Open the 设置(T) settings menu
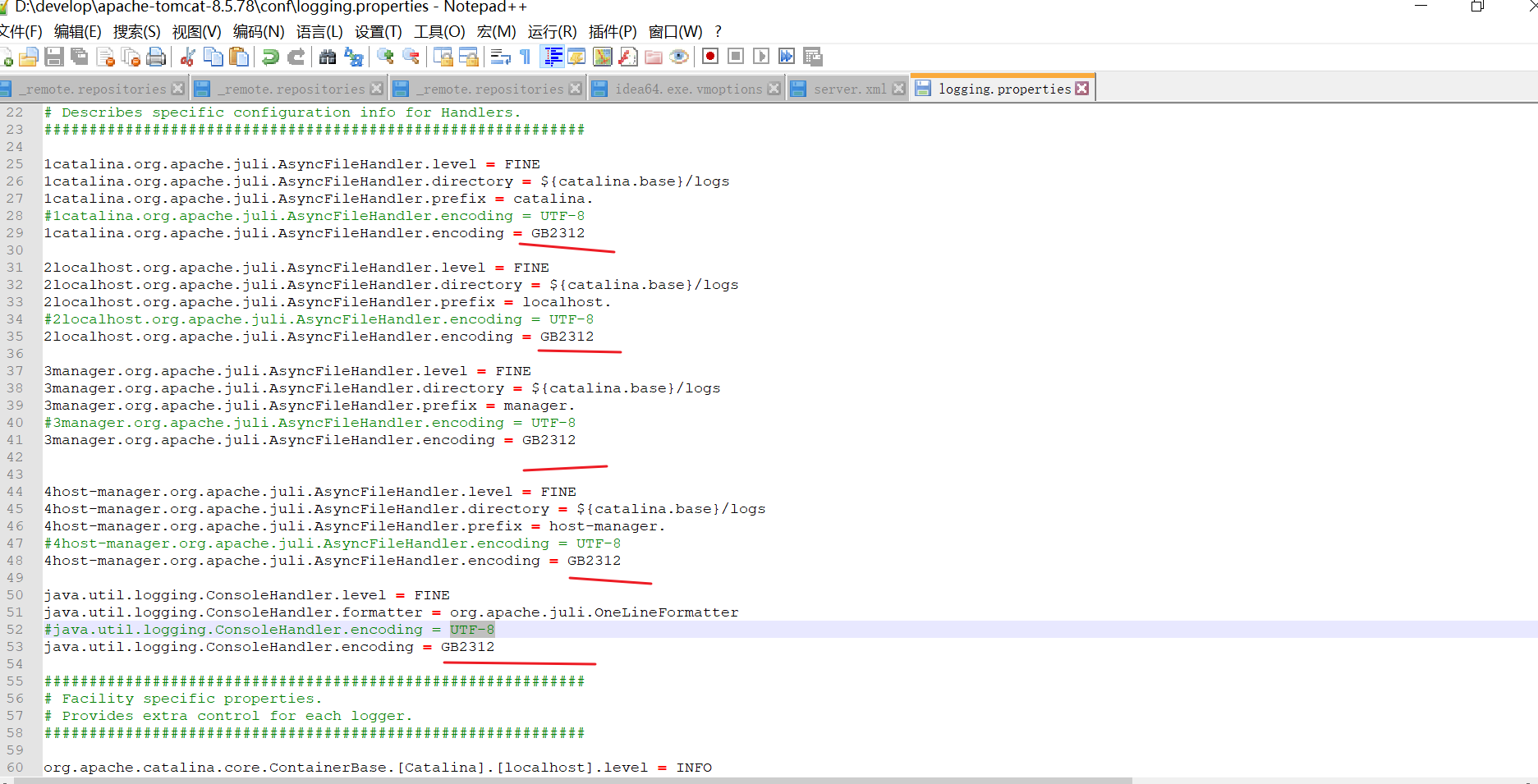The image size is (1538, 784). (x=379, y=32)
